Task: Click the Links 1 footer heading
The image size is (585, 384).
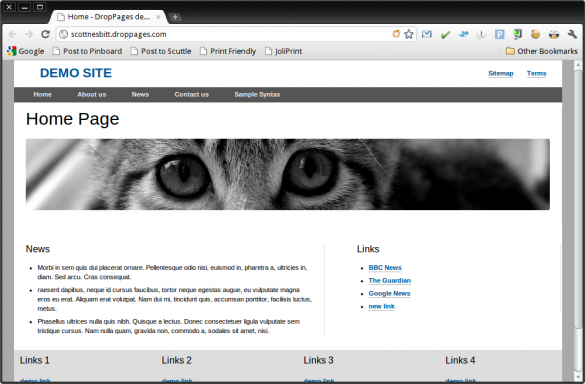Action: coord(35,360)
